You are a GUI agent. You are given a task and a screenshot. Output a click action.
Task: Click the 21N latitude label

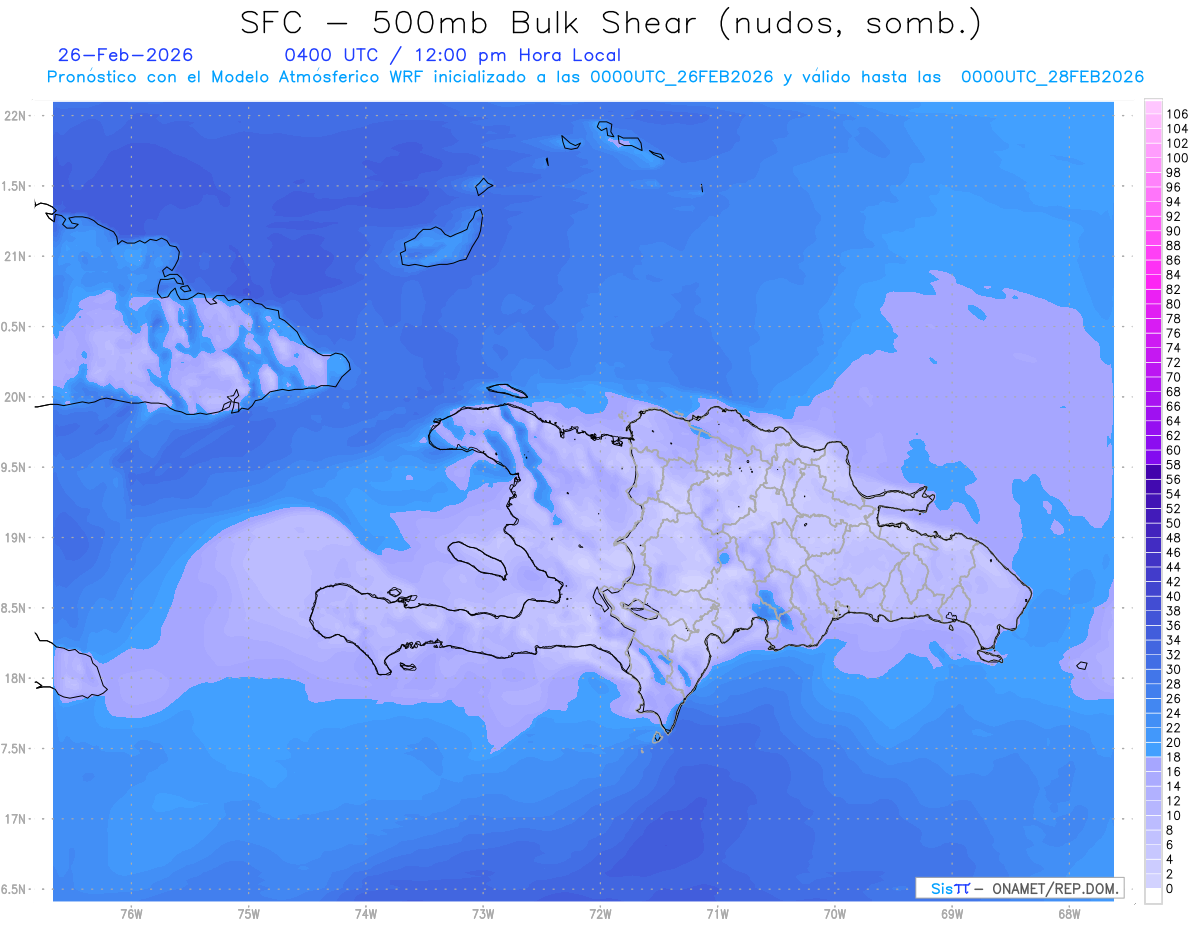[15, 256]
